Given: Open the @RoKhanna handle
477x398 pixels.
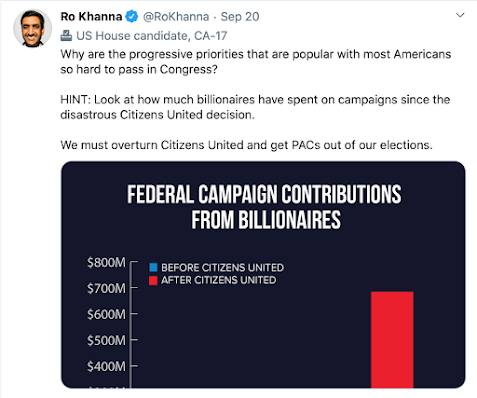Looking at the screenshot, I should coord(176,16).
